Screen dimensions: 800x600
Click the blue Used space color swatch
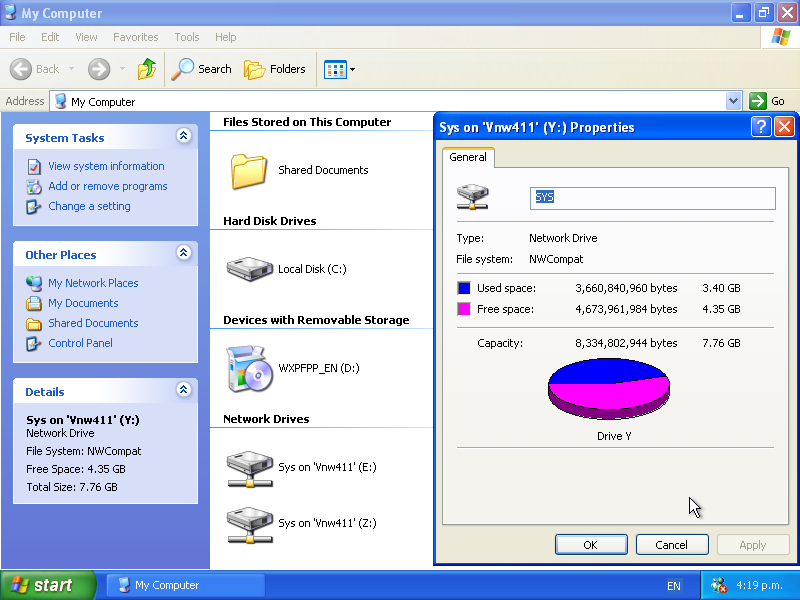tap(464, 288)
